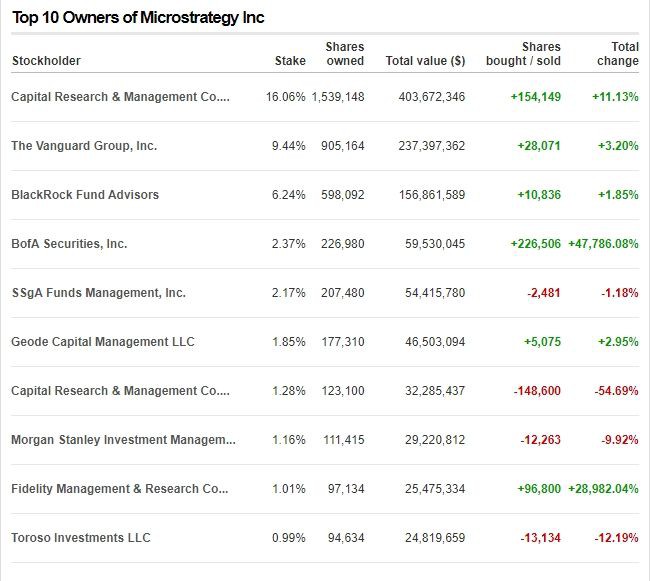Click the Top 10 Owners of Microstrategy title
The height and width of the screenshot is (581, 650).
(x=138, y=18)
